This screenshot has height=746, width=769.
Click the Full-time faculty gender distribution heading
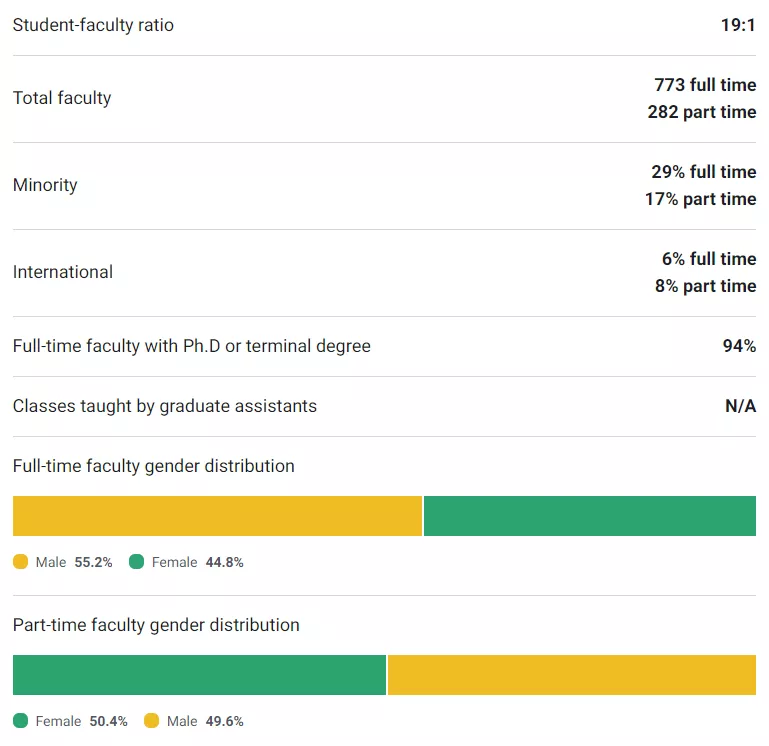click(154, 466)
